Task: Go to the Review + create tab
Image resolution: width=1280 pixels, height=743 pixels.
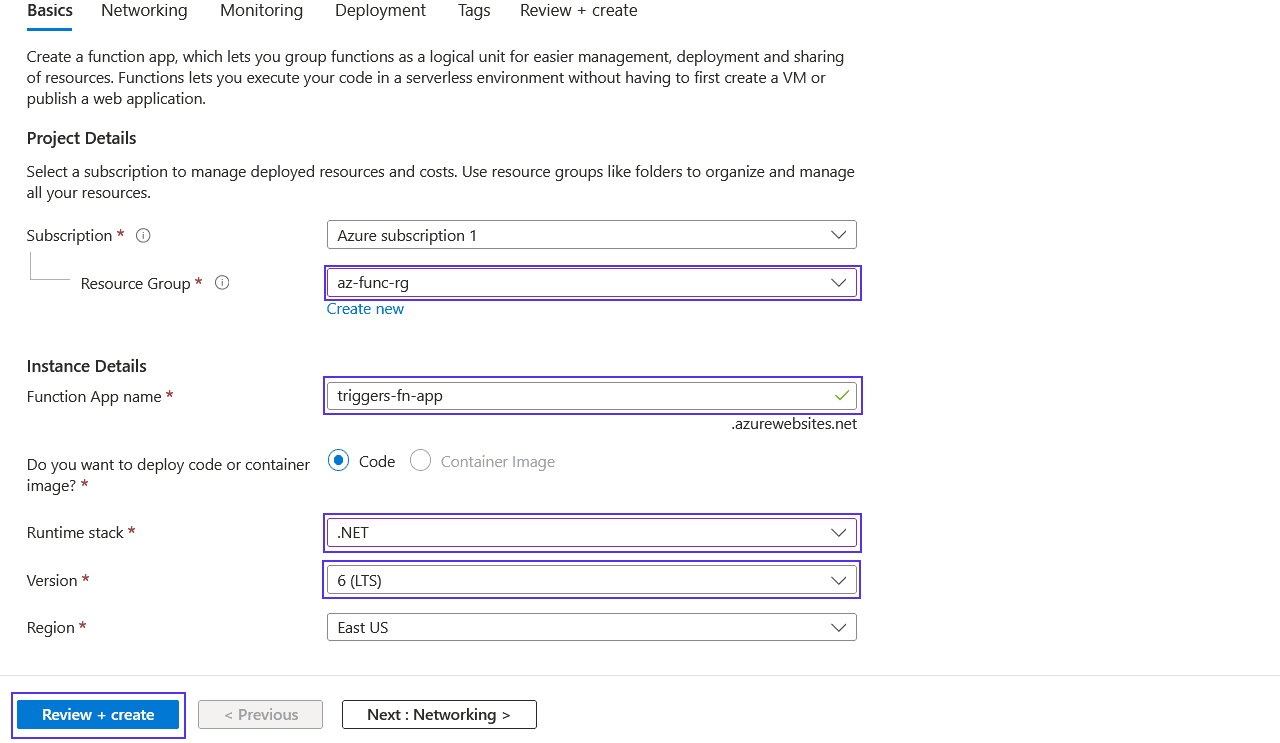Action: [578, 10]
